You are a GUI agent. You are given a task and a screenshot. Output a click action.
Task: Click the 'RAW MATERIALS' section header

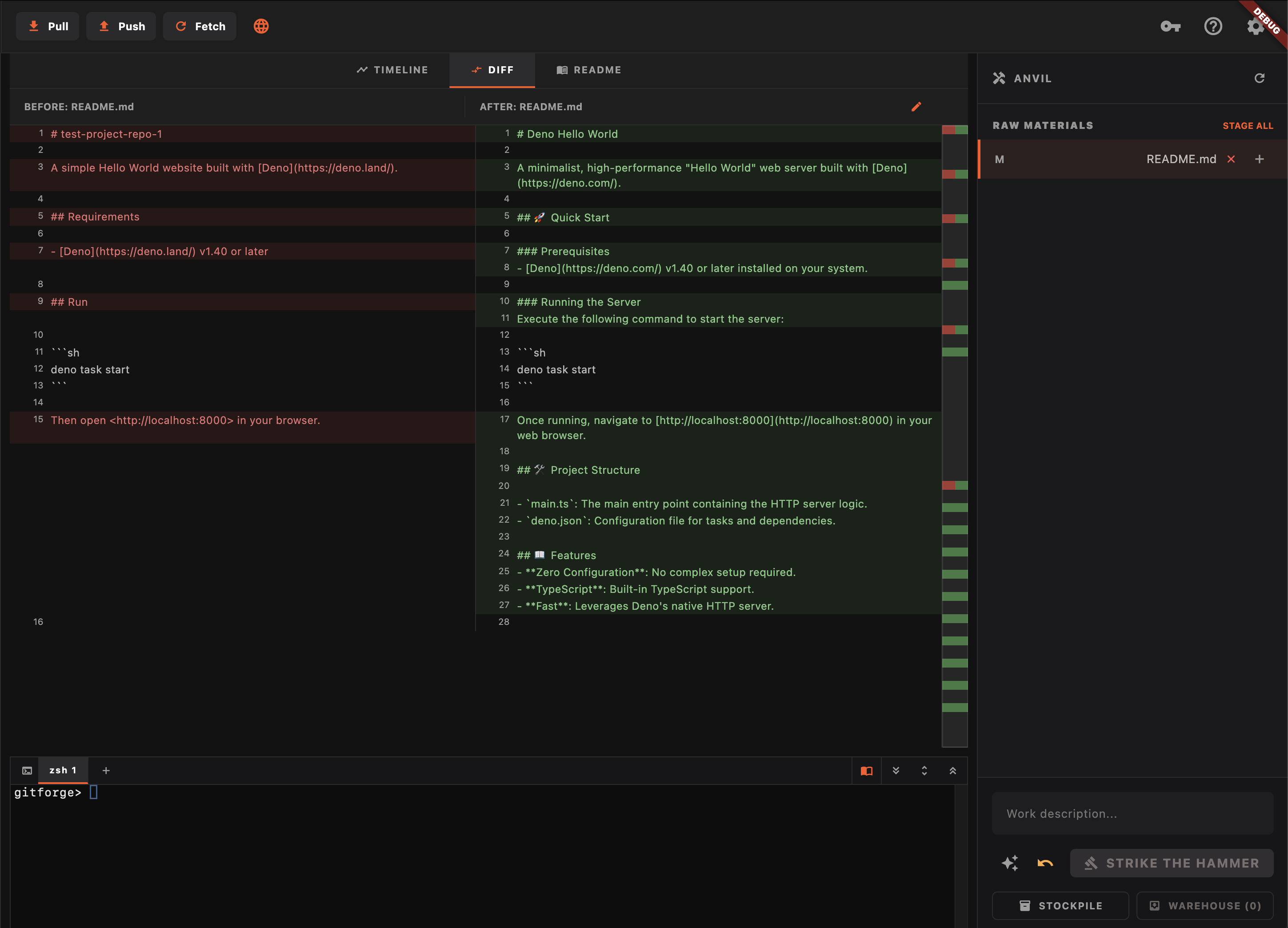click(x=1043, y=125)
